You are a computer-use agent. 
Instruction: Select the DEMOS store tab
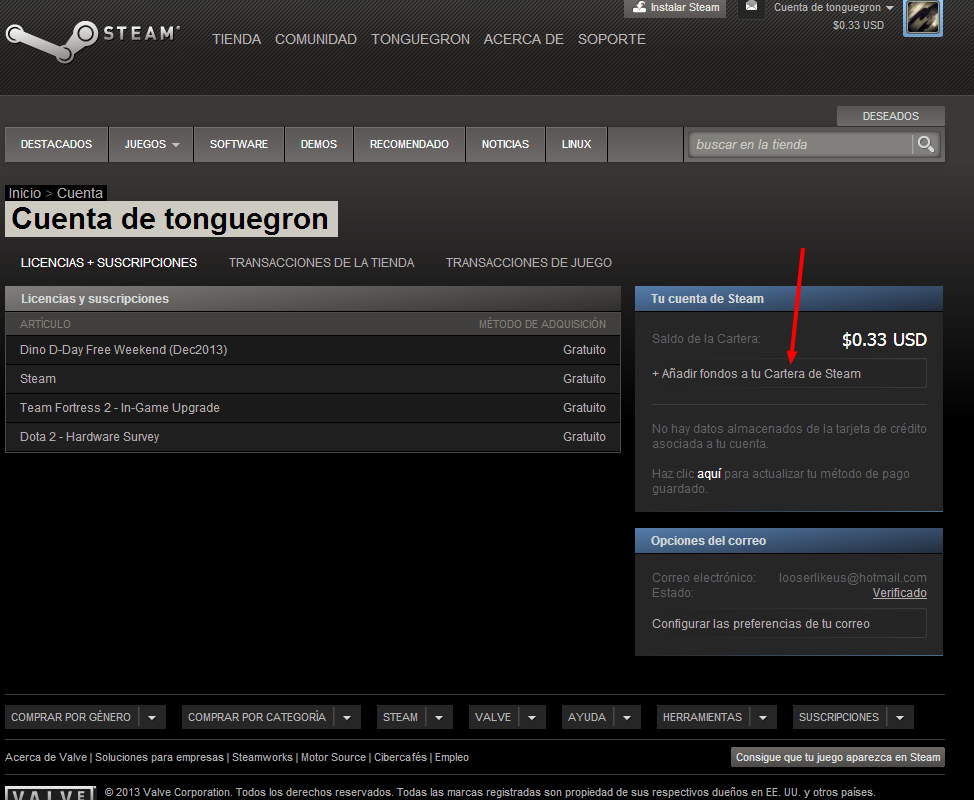319,144
